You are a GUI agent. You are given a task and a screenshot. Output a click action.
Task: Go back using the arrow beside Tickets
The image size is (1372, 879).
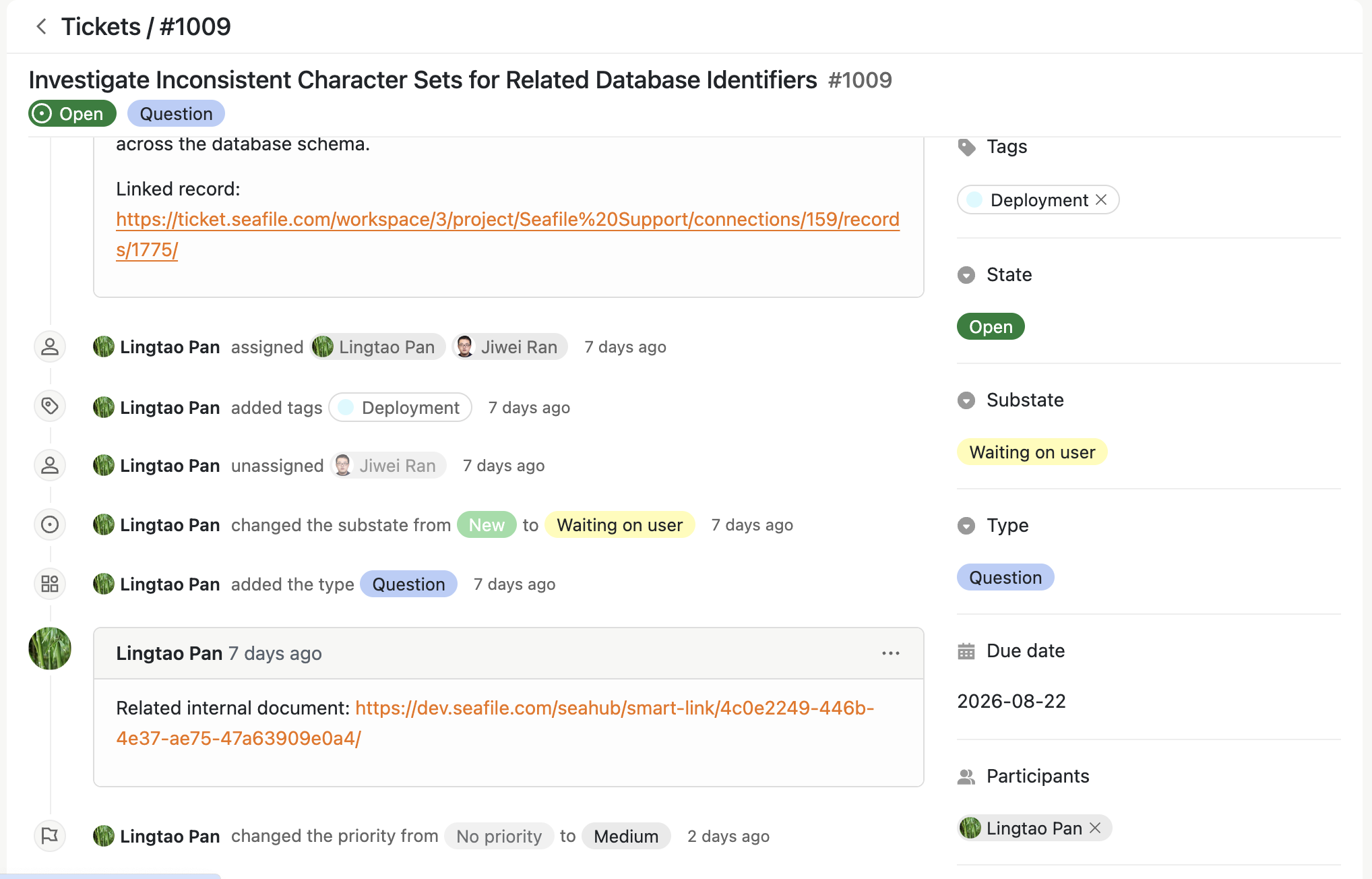pyautogui.click(x=41, y=27)
